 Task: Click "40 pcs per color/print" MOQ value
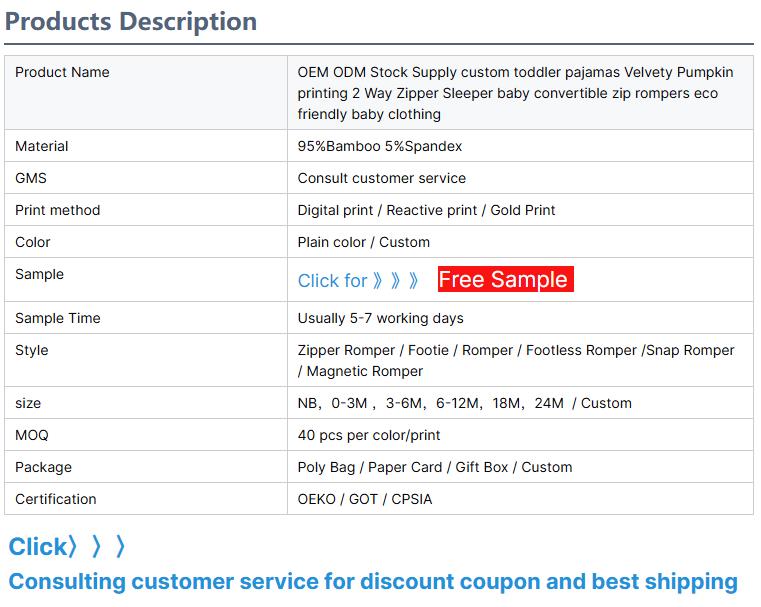[x=368, y=435]
